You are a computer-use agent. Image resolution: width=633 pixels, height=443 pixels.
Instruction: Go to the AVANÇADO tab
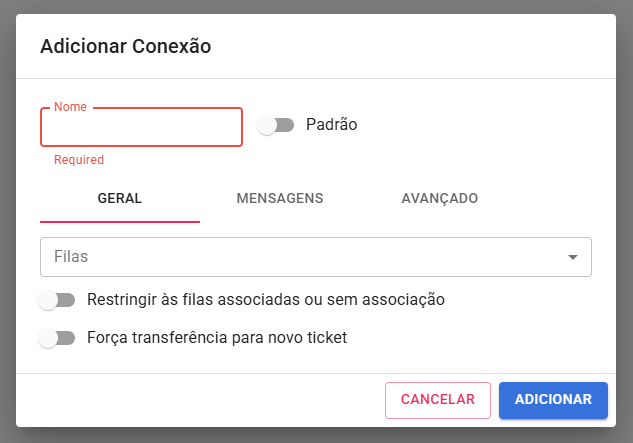439,198
